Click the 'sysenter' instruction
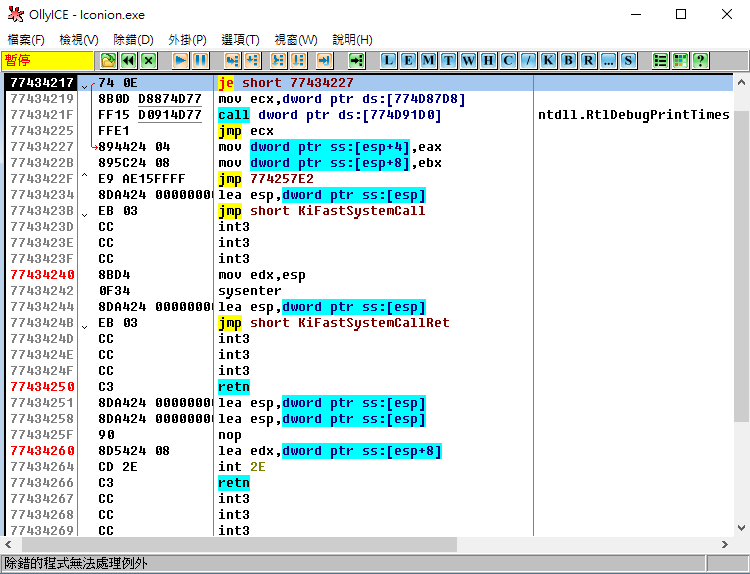The width and height of the screenshot is (750, 574). (x=250, y=291)
